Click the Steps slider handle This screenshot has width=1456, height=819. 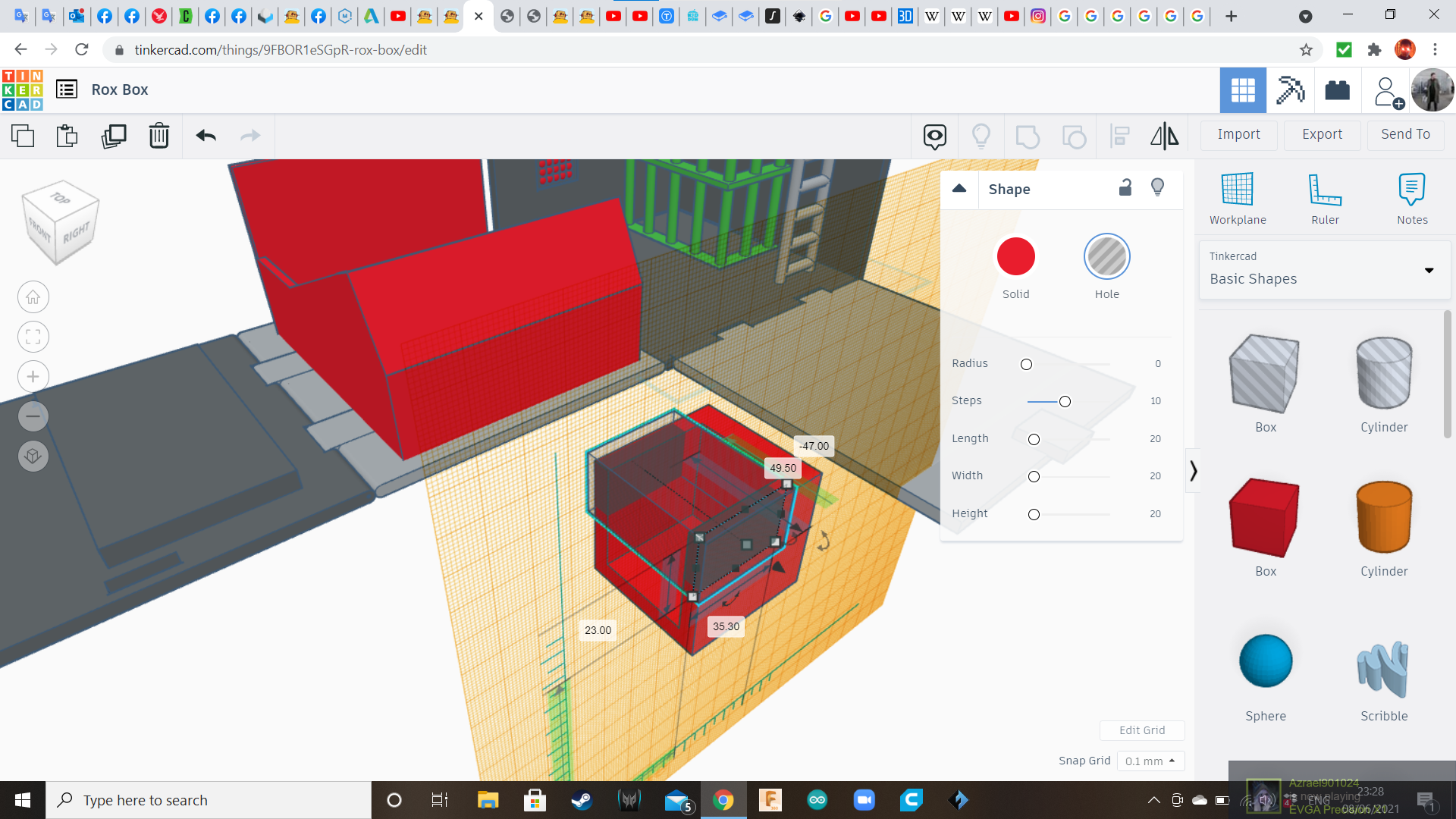(x=1065, y=402)
